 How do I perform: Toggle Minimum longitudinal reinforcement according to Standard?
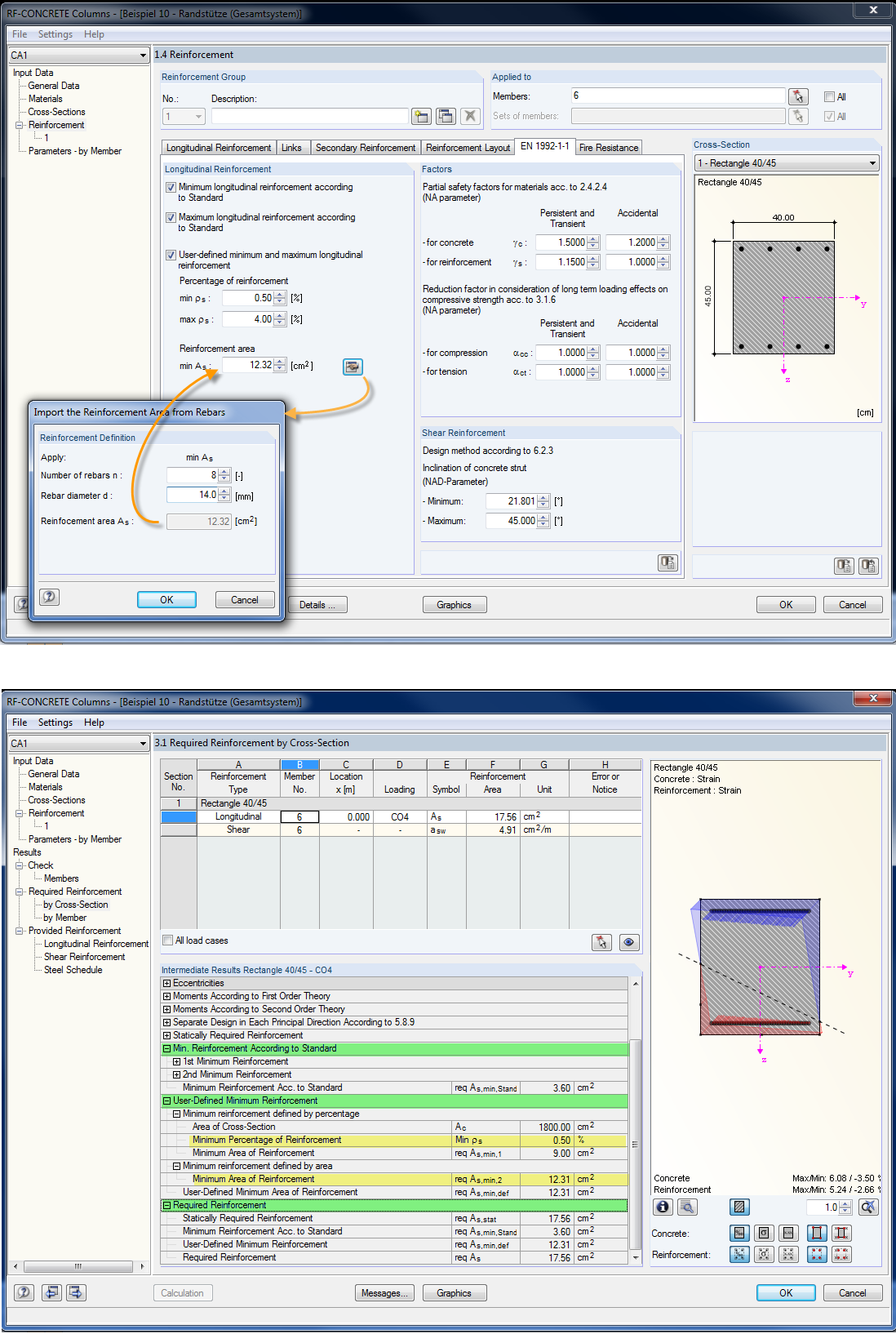(x=171, y=187)
